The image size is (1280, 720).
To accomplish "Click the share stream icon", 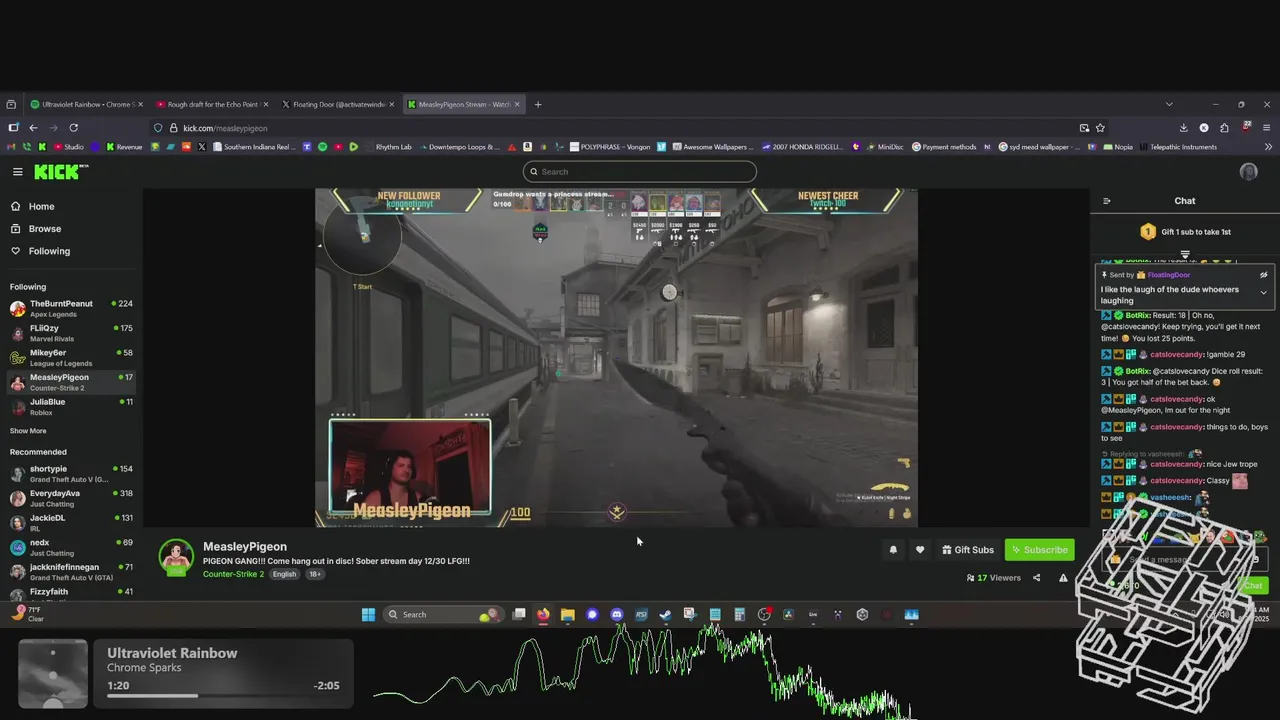I will point(1036,578).
